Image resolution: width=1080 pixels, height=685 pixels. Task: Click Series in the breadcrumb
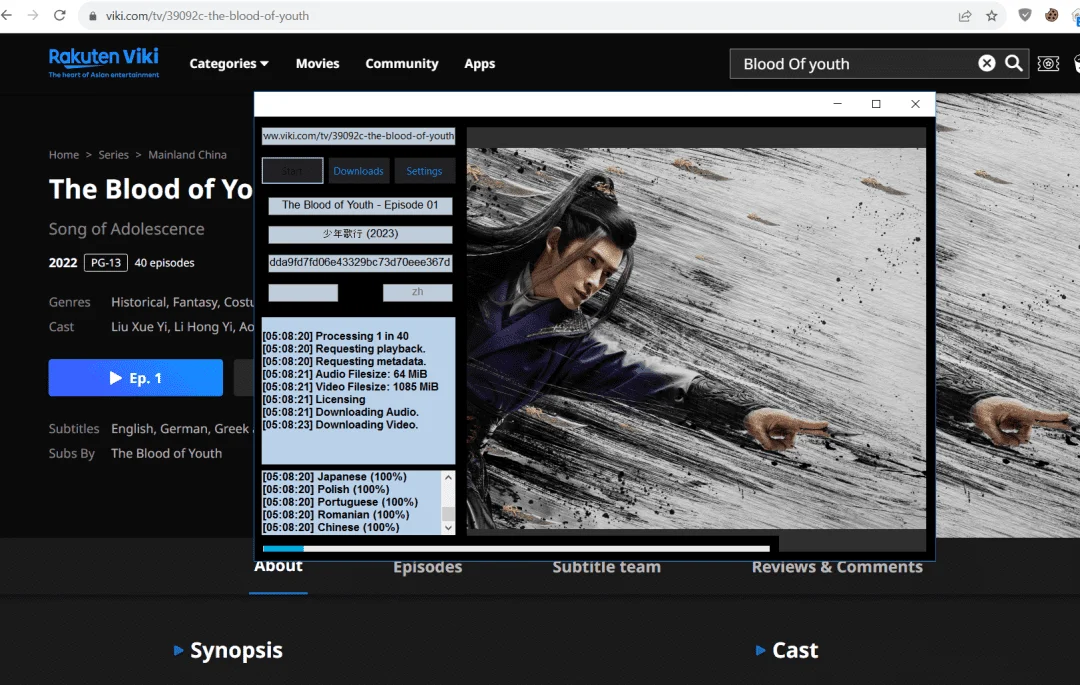coord(114,155)
